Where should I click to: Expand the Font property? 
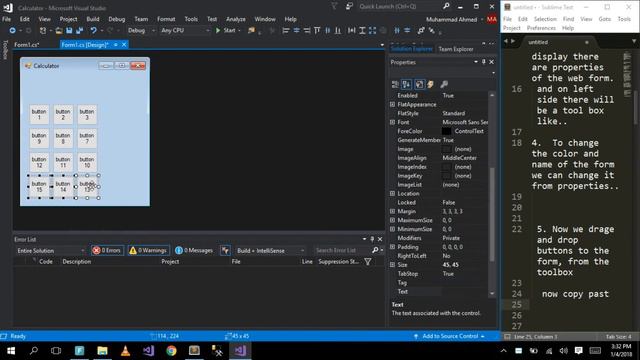pyautogui.click(x=392, y=122)
